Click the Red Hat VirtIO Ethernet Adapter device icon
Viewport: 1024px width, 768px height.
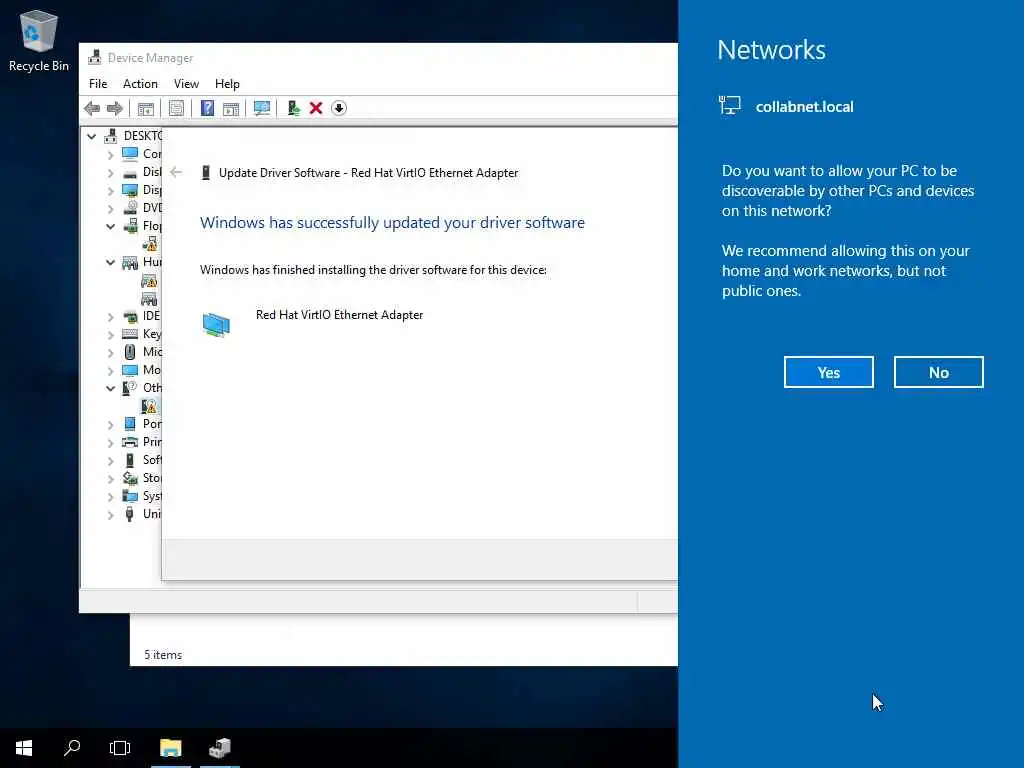pos(216,325)
